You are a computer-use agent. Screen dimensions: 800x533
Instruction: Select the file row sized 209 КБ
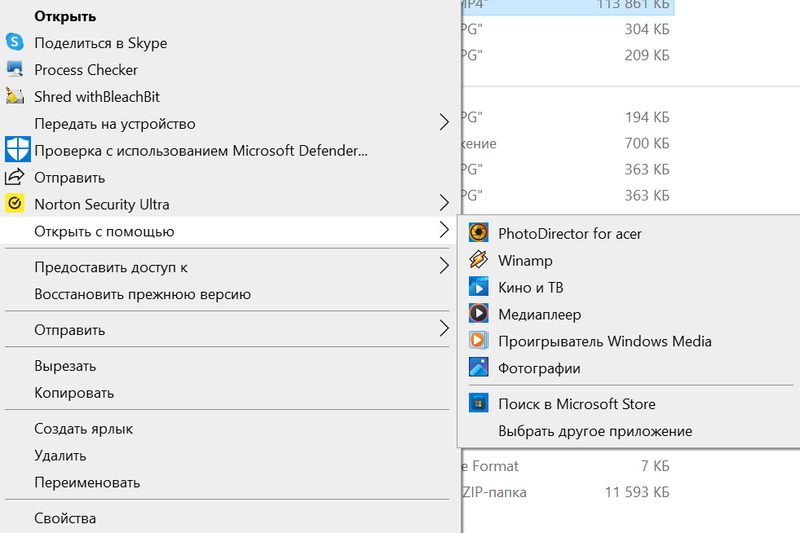(568, 55)
